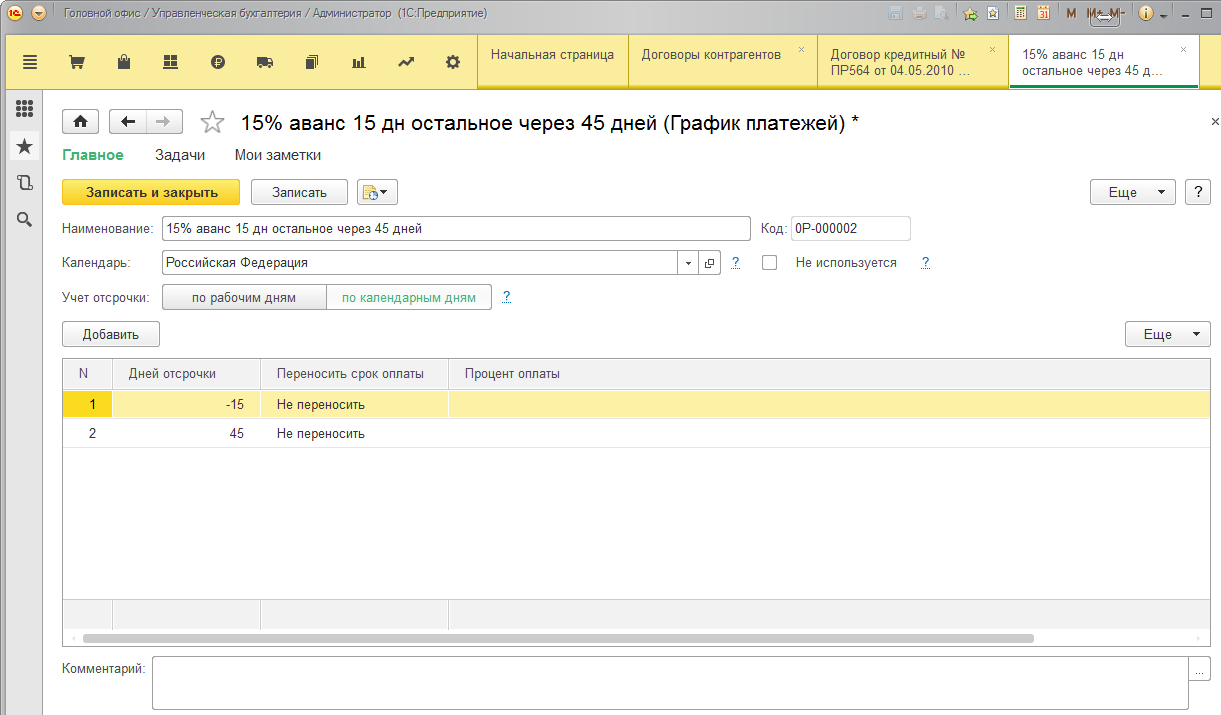Viewport: 1221px width, 715px height.
Task: Expand the Календарь dropdown list
Action: pos(688,263)
